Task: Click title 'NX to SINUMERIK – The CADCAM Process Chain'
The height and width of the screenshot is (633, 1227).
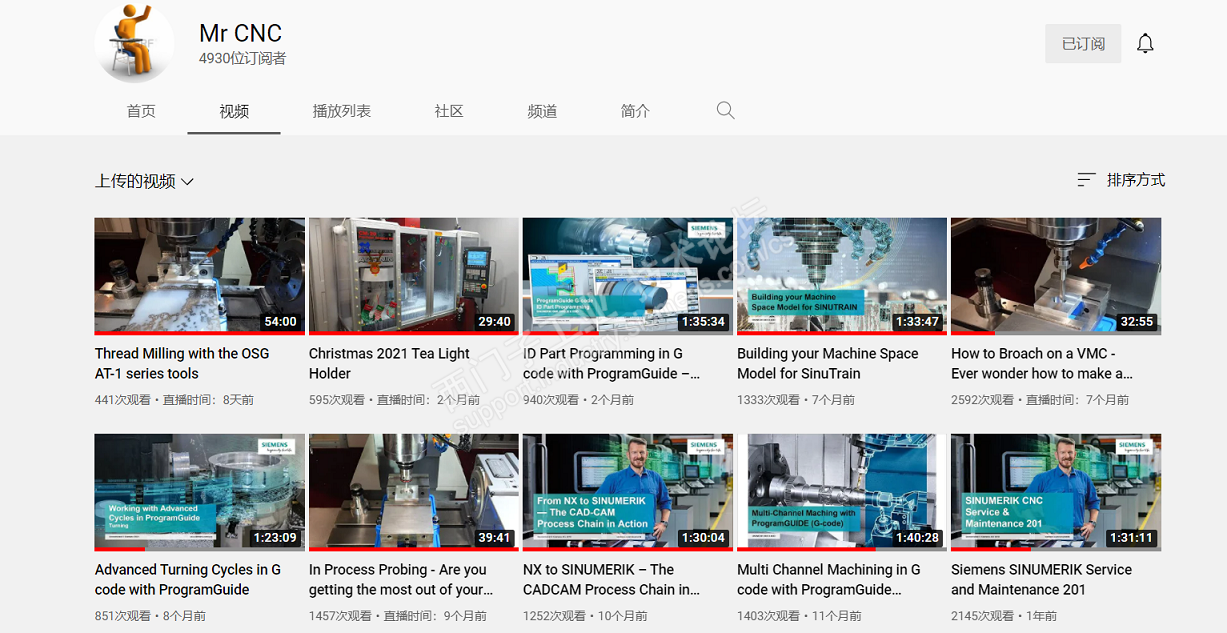Action: click(611, 580)
